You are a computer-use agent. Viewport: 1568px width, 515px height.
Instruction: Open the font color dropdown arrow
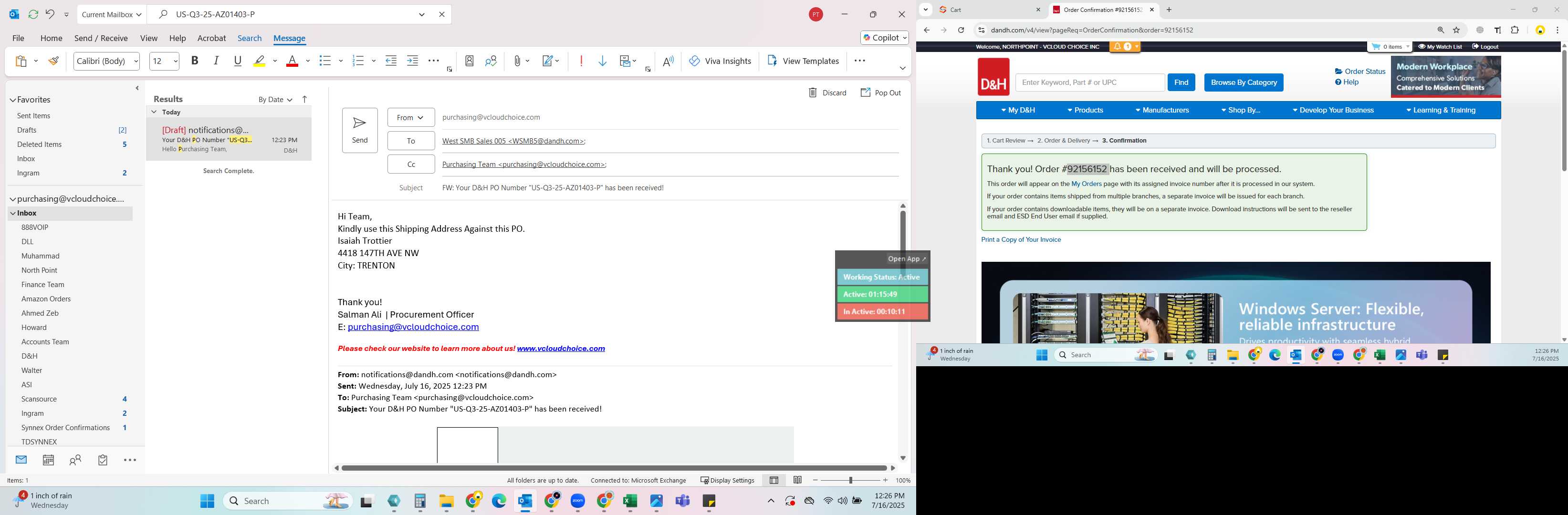click(307, 61)
